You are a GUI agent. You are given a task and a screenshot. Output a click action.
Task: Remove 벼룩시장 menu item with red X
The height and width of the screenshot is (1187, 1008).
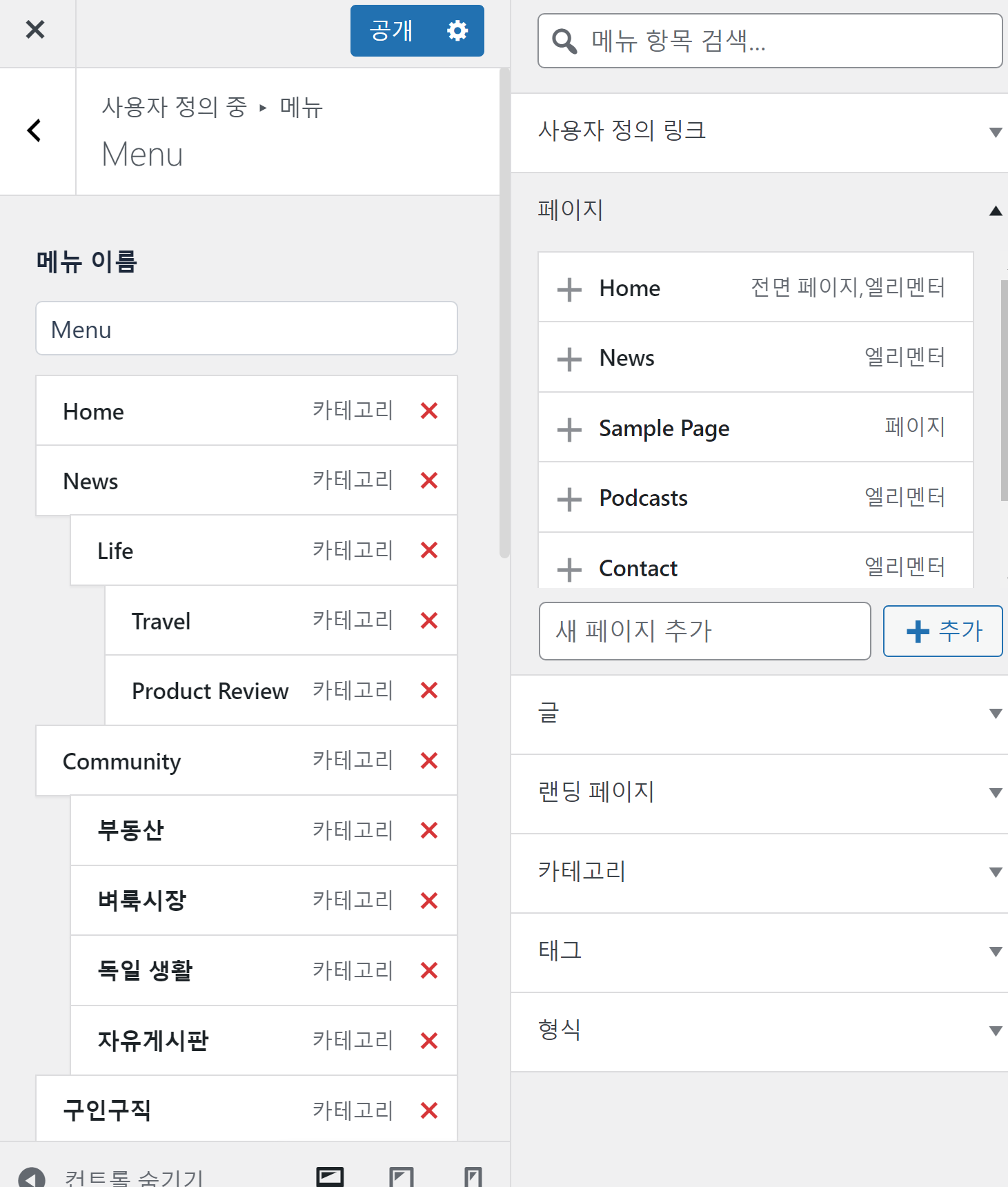pos(429,901)
